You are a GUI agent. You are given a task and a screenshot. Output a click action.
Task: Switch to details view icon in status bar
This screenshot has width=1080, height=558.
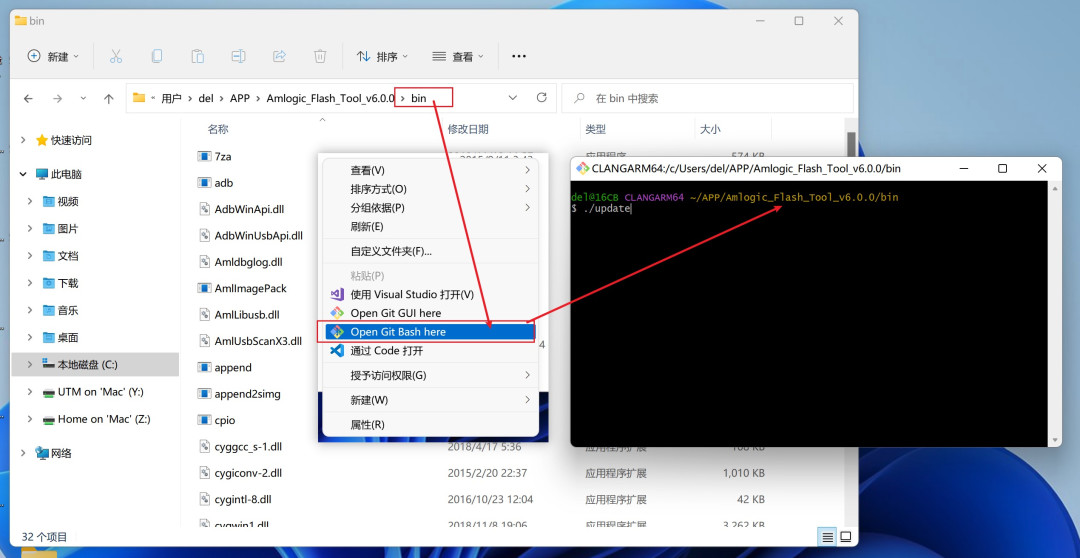pyautogui.click(x=829, y=537)
